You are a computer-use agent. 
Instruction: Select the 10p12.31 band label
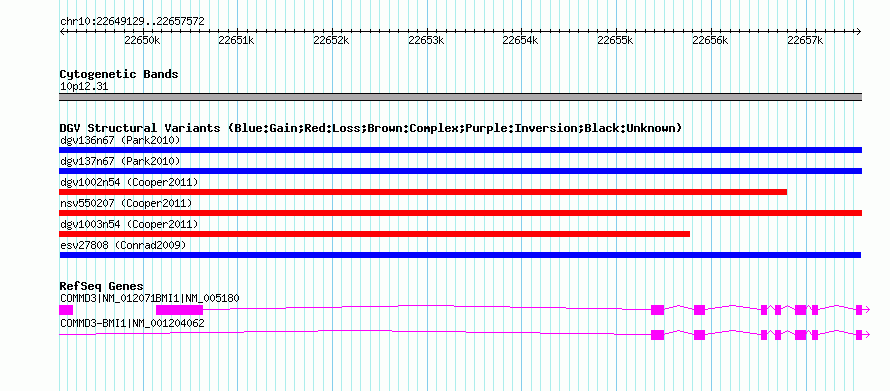click(84, 87)
